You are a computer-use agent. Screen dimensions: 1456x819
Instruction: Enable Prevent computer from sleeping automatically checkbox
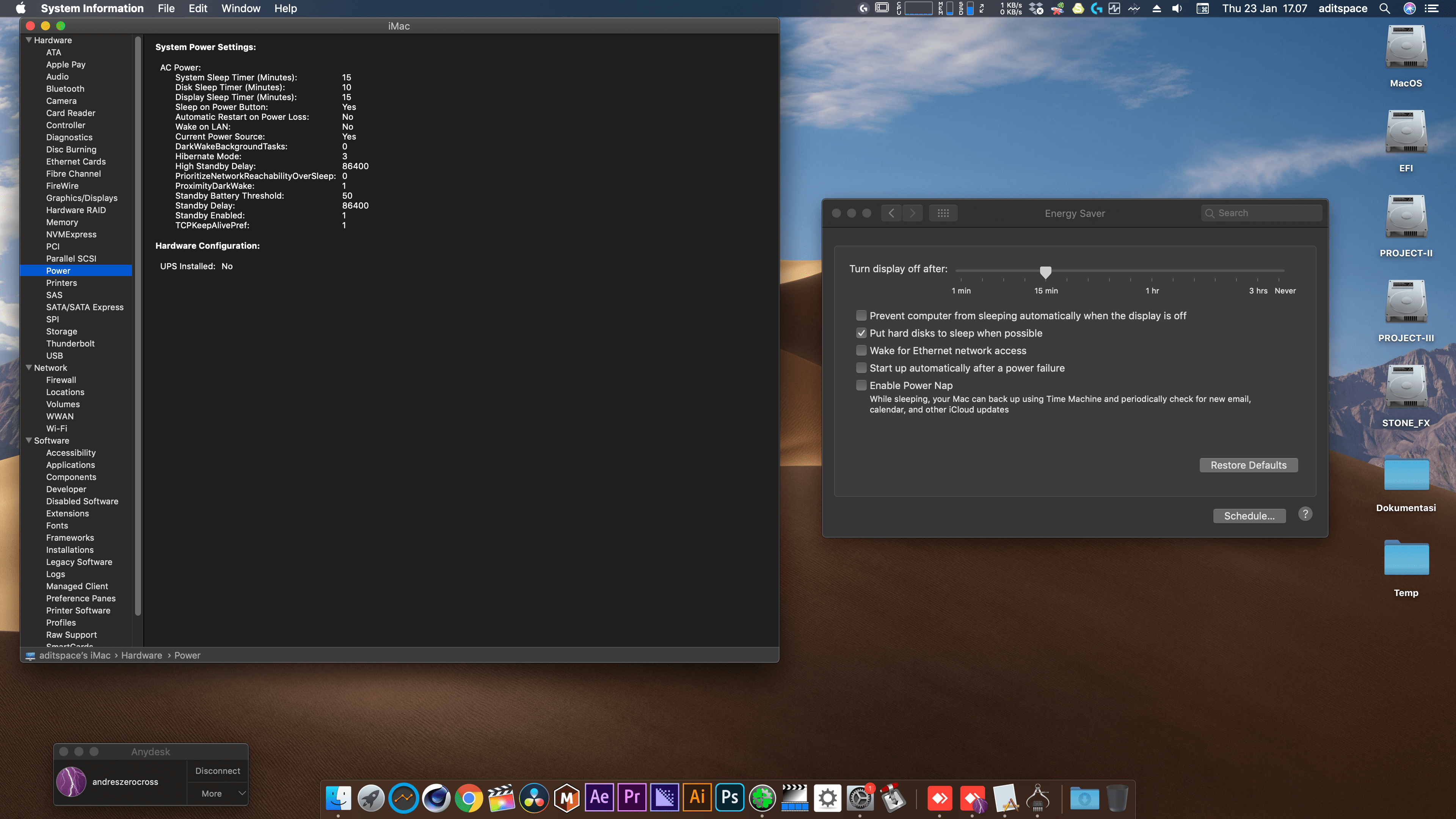click(x=861, y=315)
